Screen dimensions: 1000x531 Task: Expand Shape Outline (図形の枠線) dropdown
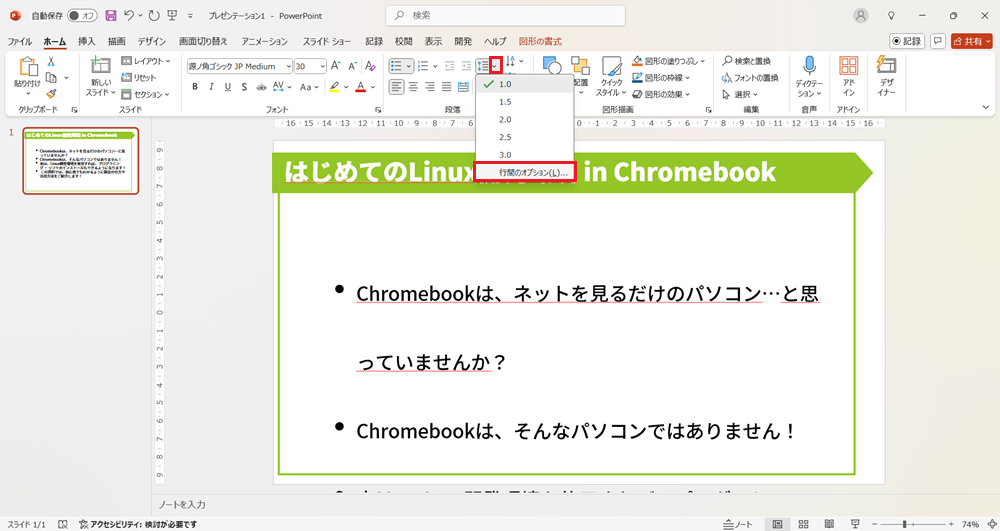point(688,78)
